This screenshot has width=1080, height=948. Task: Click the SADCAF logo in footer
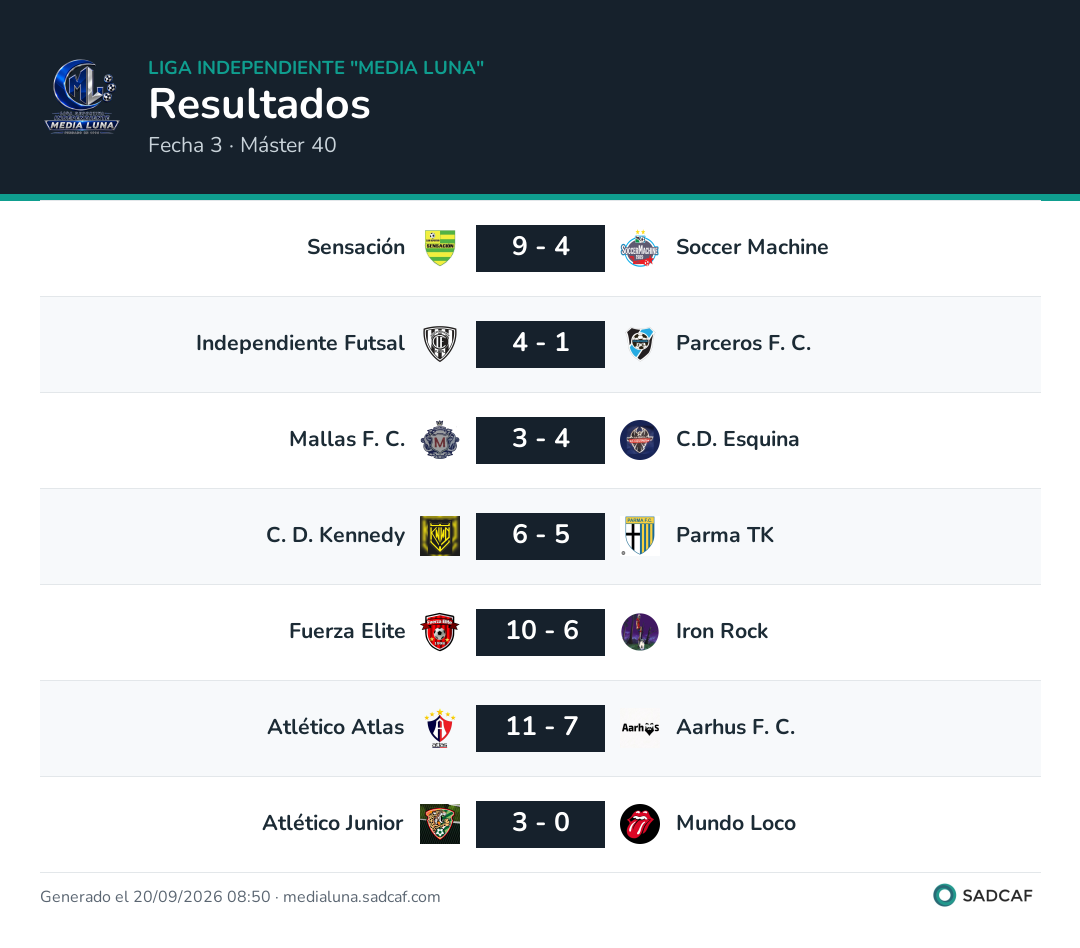(983, 896)
